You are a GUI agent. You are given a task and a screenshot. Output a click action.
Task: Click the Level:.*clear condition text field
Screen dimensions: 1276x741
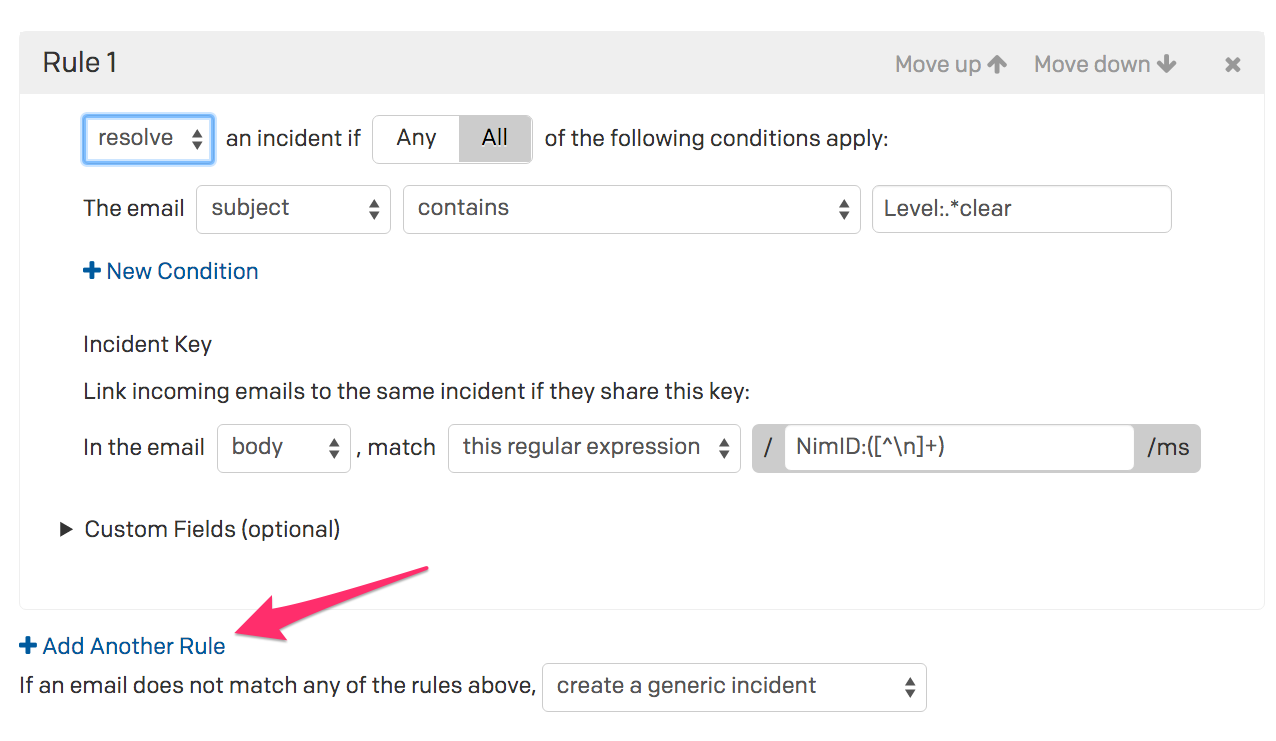pyautogui.click(x=1021, y=209)
